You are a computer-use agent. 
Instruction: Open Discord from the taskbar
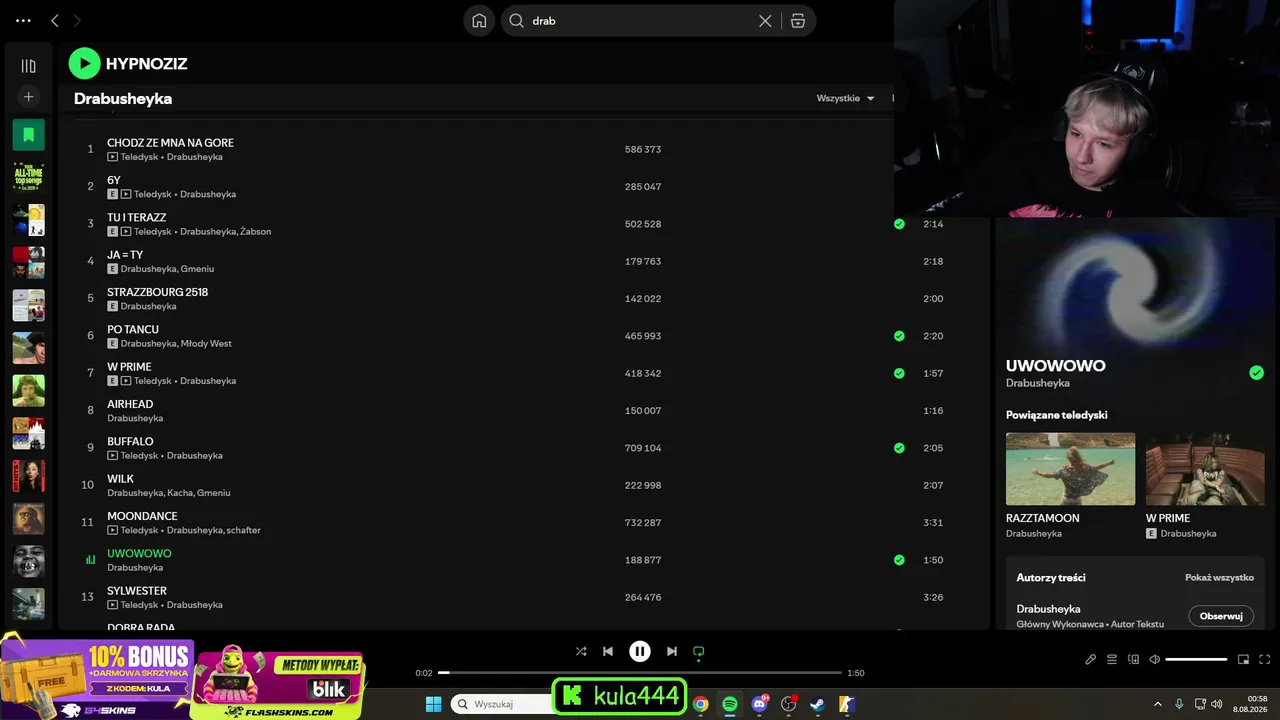(760, 704)
